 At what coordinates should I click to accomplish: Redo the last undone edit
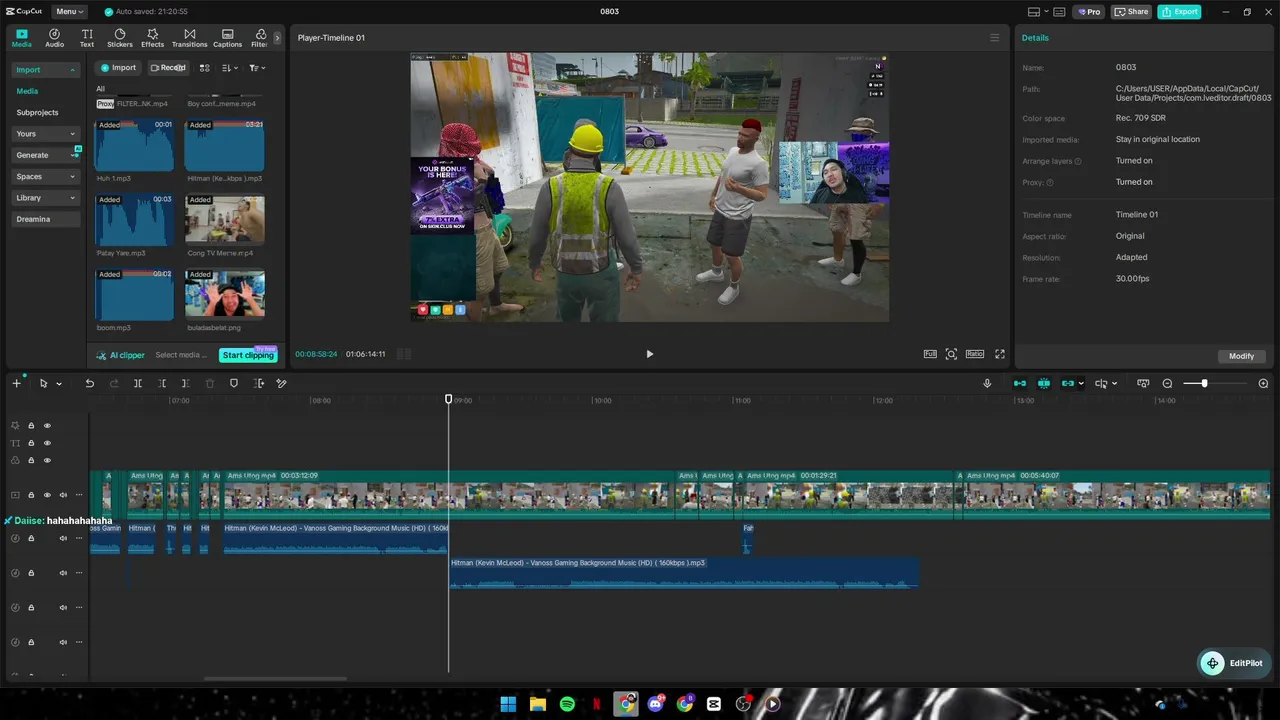(x=114, y=384)
